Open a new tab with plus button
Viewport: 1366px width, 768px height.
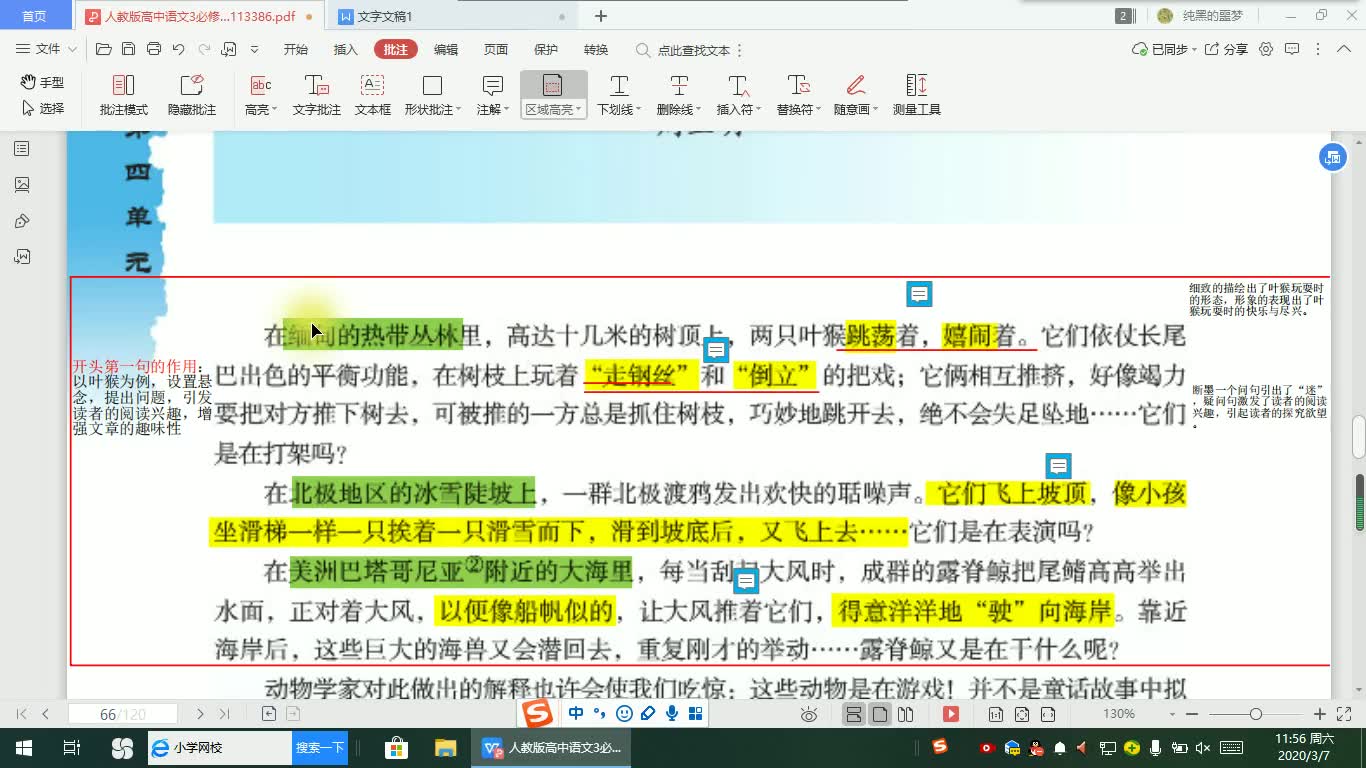click(x=601, y=16)
